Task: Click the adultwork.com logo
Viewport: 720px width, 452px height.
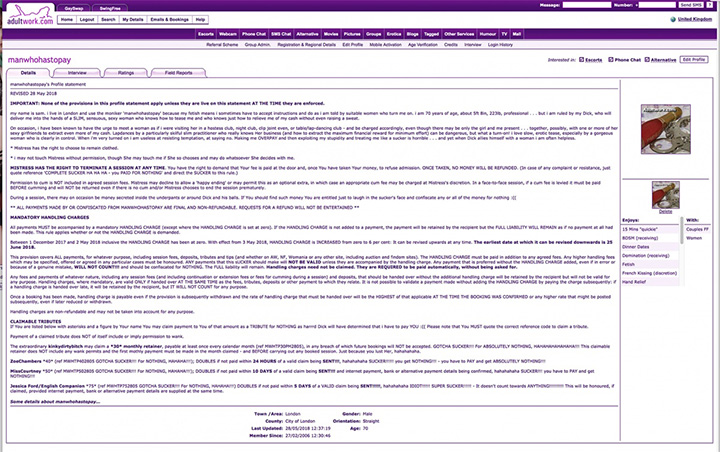Action: 30,15
